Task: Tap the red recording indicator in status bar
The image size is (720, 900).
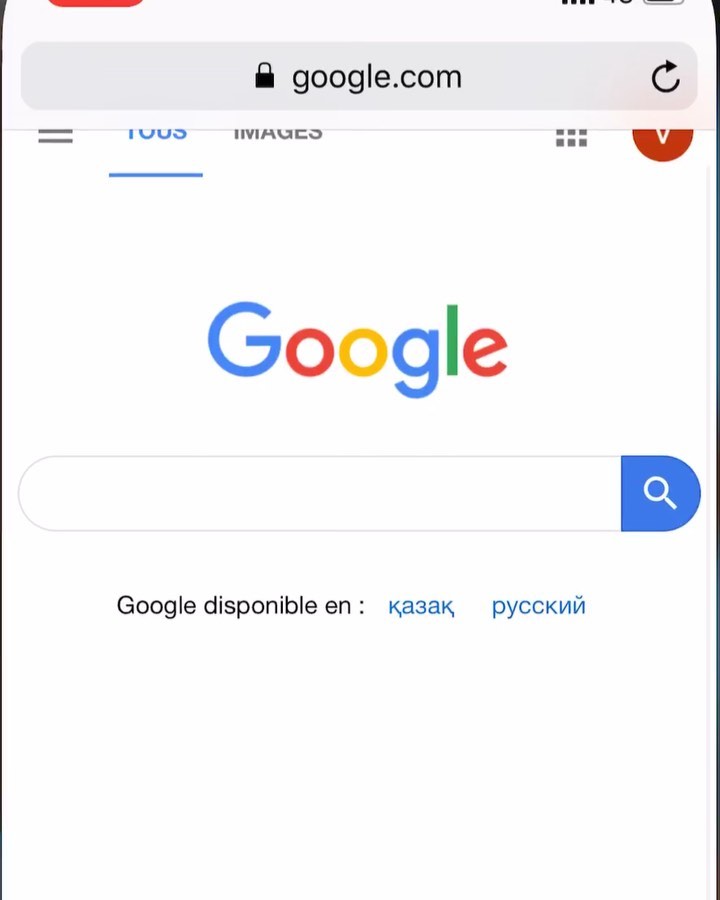Action: coord(96,3)
